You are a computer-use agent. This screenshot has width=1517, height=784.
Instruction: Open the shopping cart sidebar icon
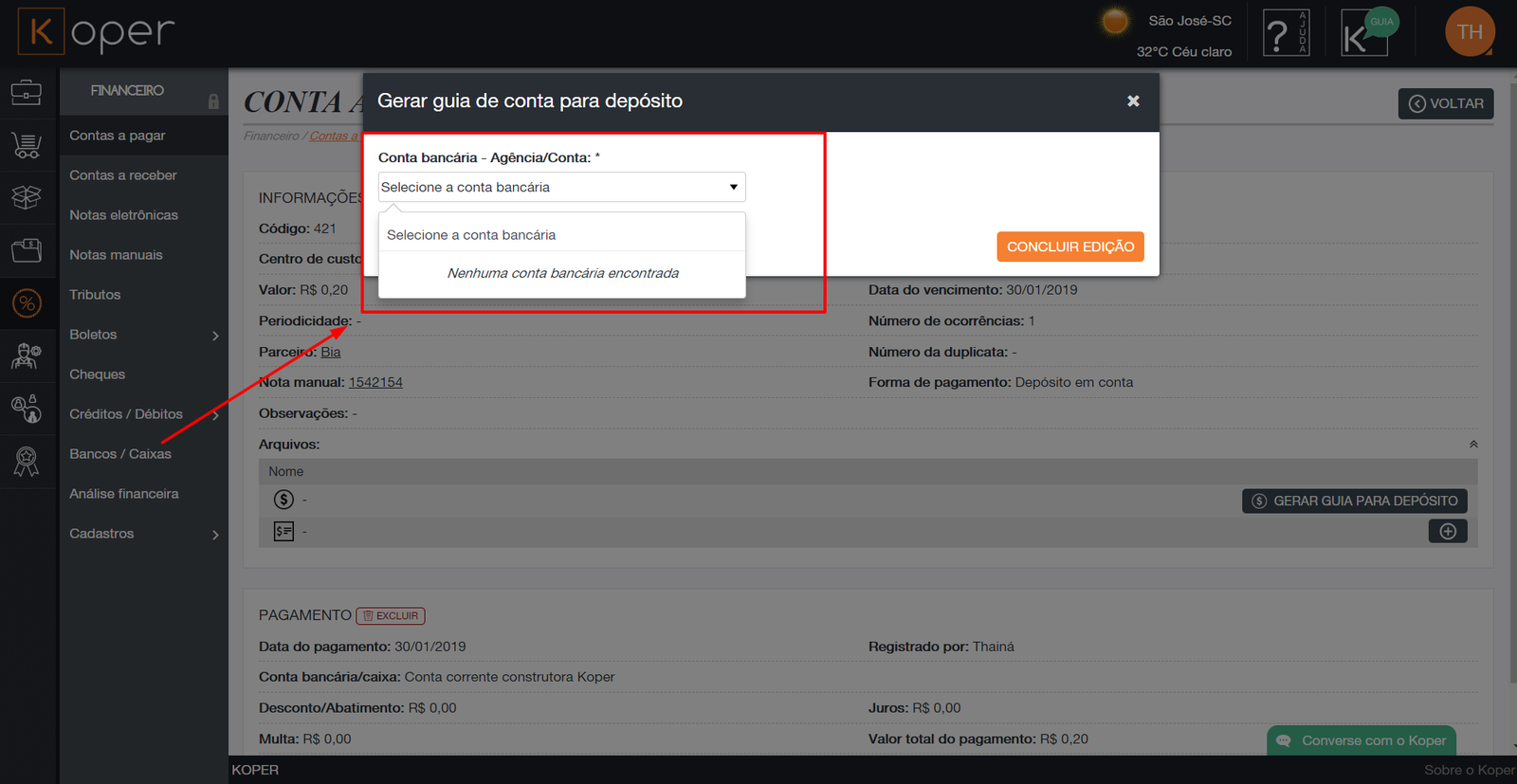tap(27, 145)
